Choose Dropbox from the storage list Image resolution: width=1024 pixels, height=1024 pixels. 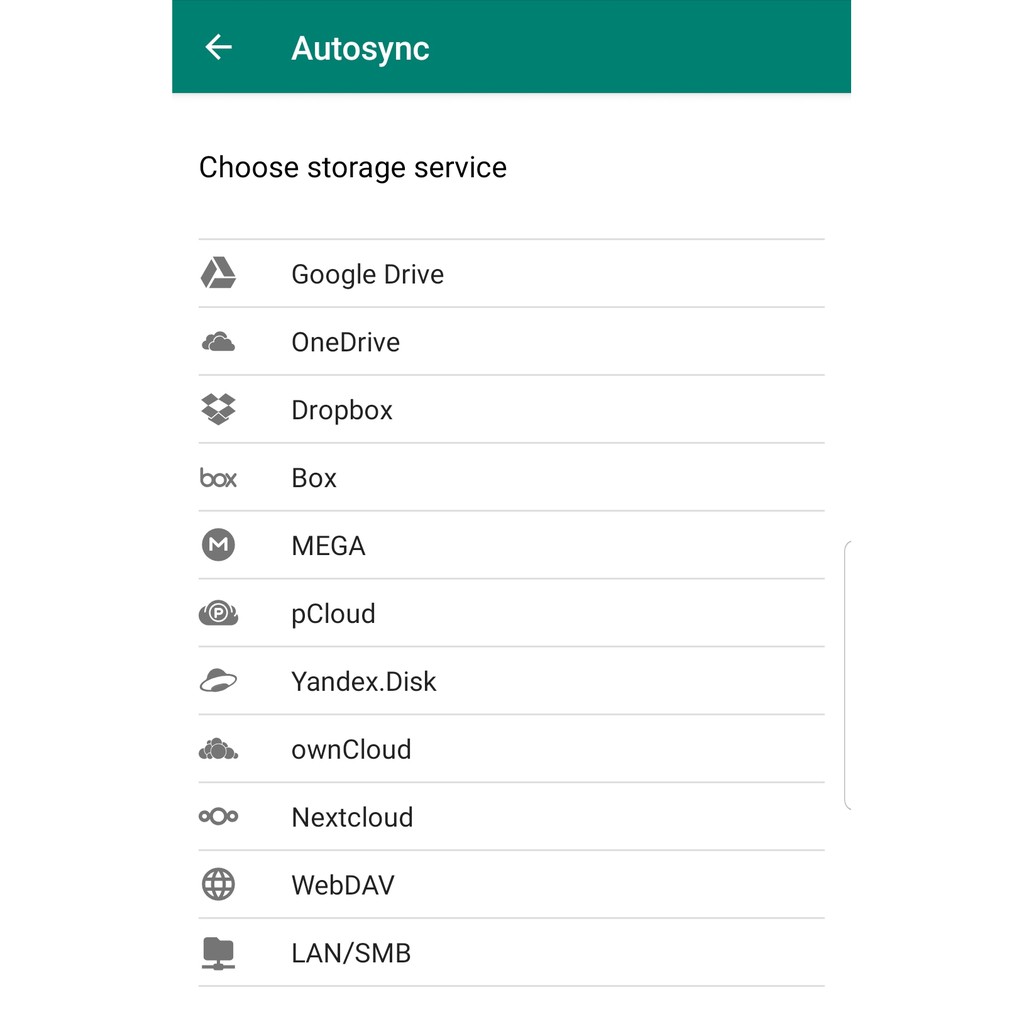[x=342, y=409]
